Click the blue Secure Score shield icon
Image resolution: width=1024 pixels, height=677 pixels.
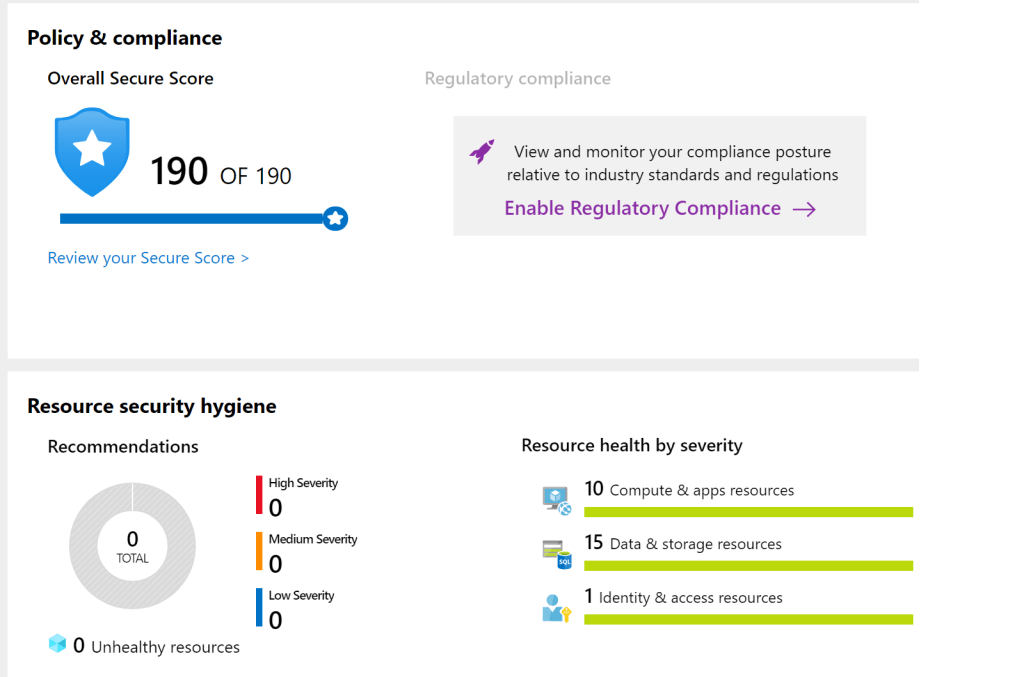[92, 151]
